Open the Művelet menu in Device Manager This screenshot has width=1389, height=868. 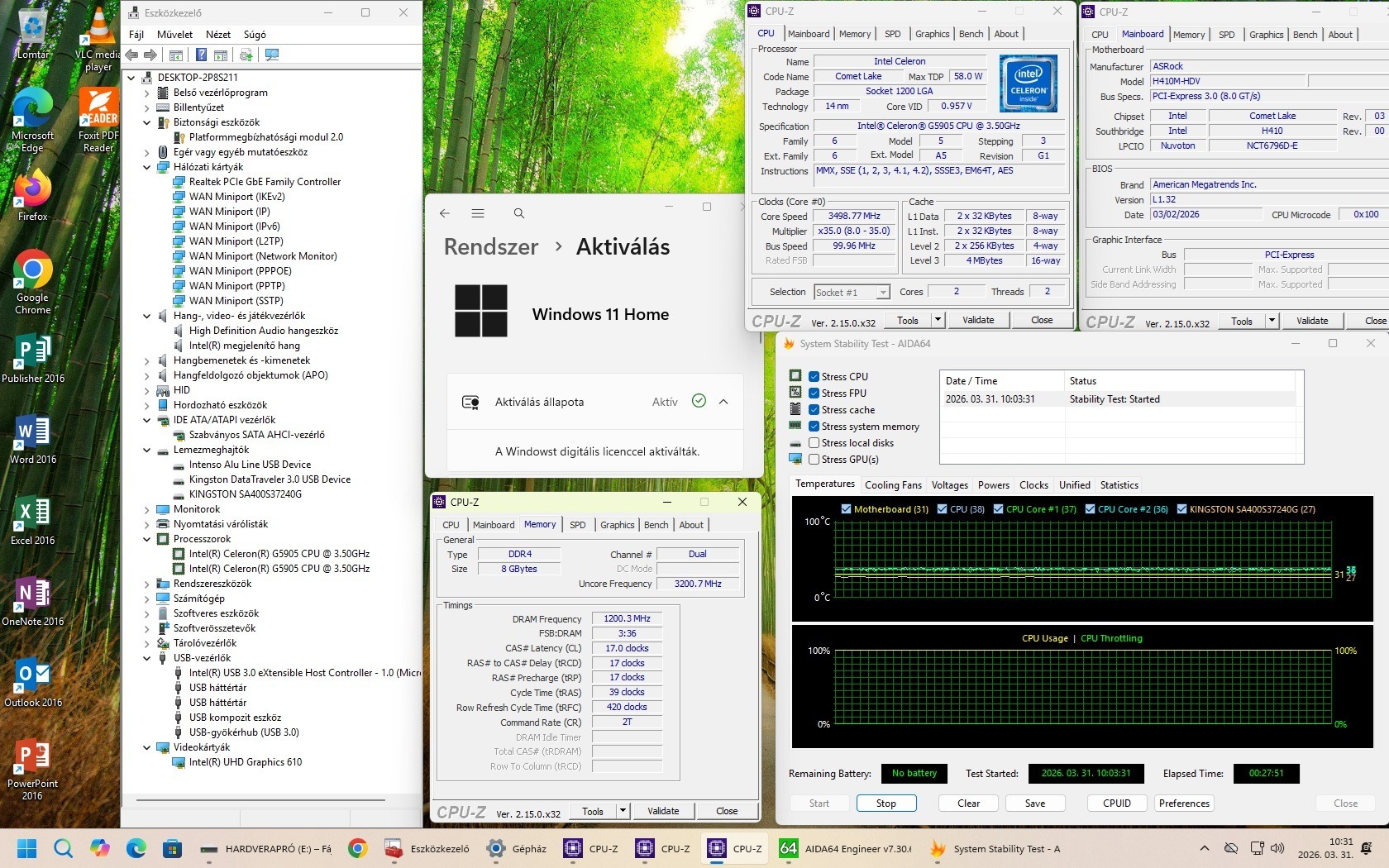tap(174, 35)
